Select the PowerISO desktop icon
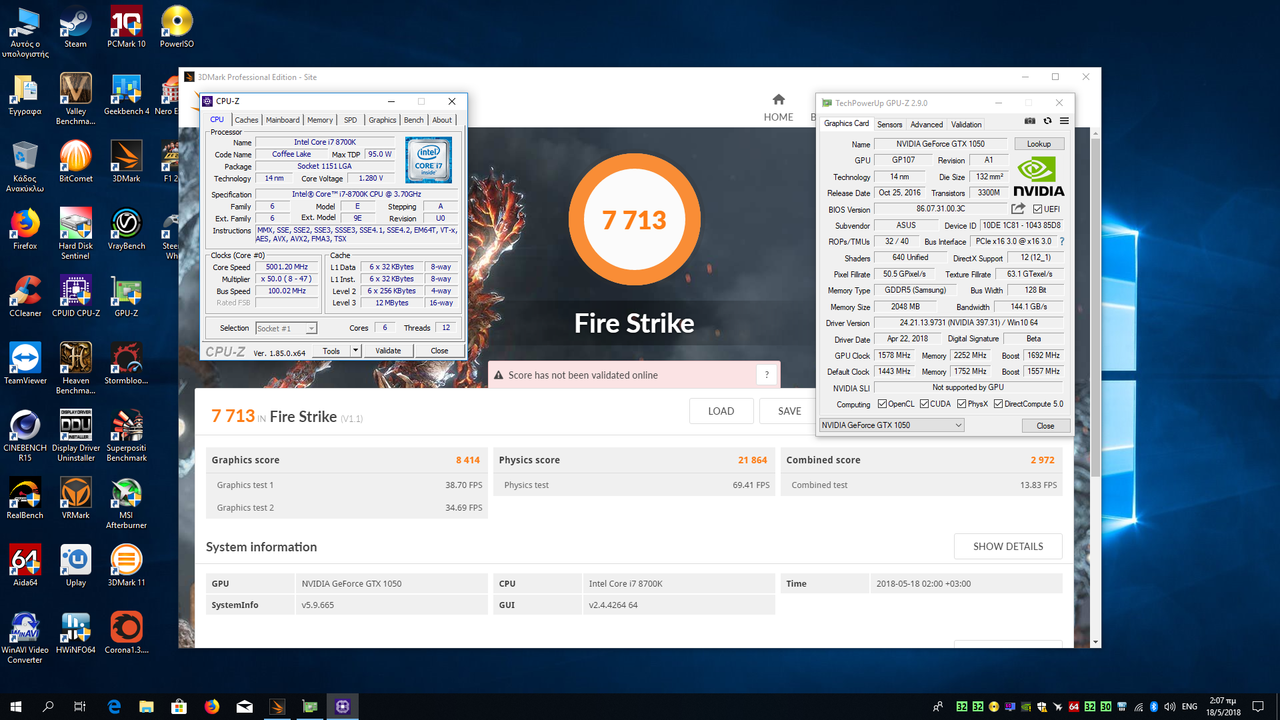Screen dimensions: 1280x720 tap(177, 27)
